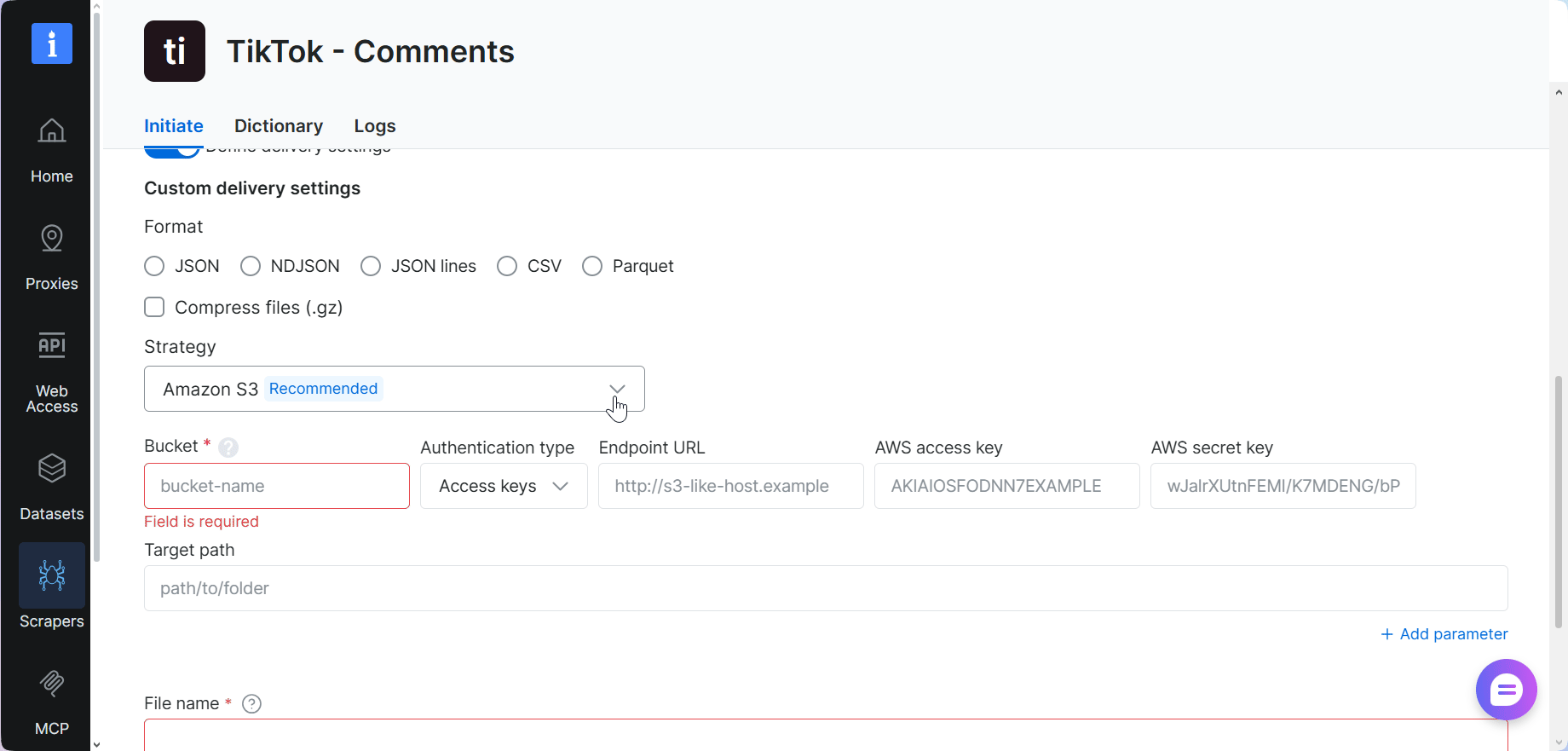Open the Web Access API icon
1568x751 pixels.
point(52,345)
